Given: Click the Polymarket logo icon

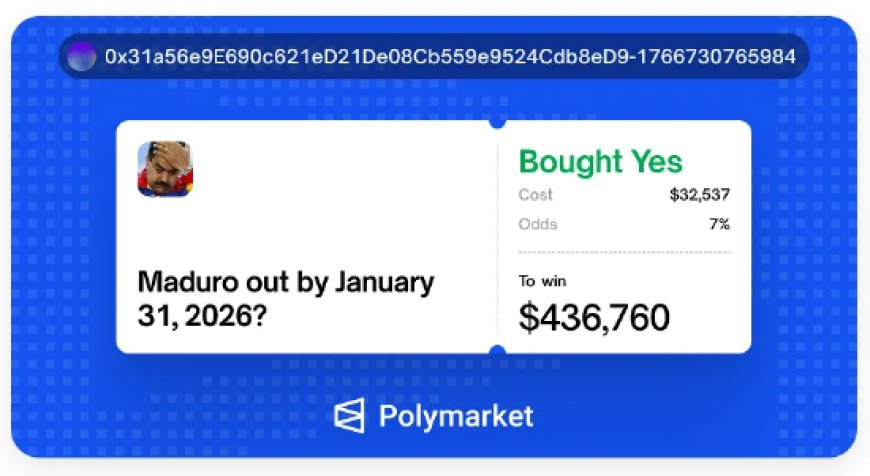Looking at the screenshot, I should pos(350,416).
